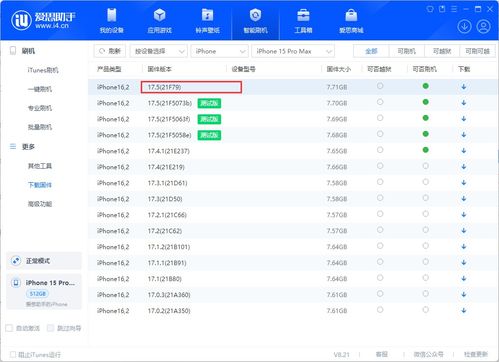Expand the iPhone product type dropdown
The width and height of the screenshot is (499, 362).
pyautogui.click(x=220, y=51)
